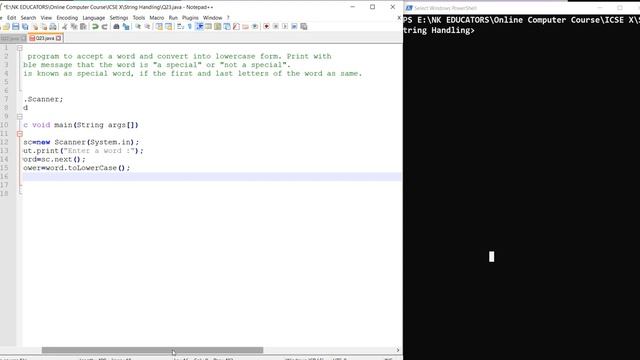Click the "toLowerCase()" text on line 15

pos(98,168)
